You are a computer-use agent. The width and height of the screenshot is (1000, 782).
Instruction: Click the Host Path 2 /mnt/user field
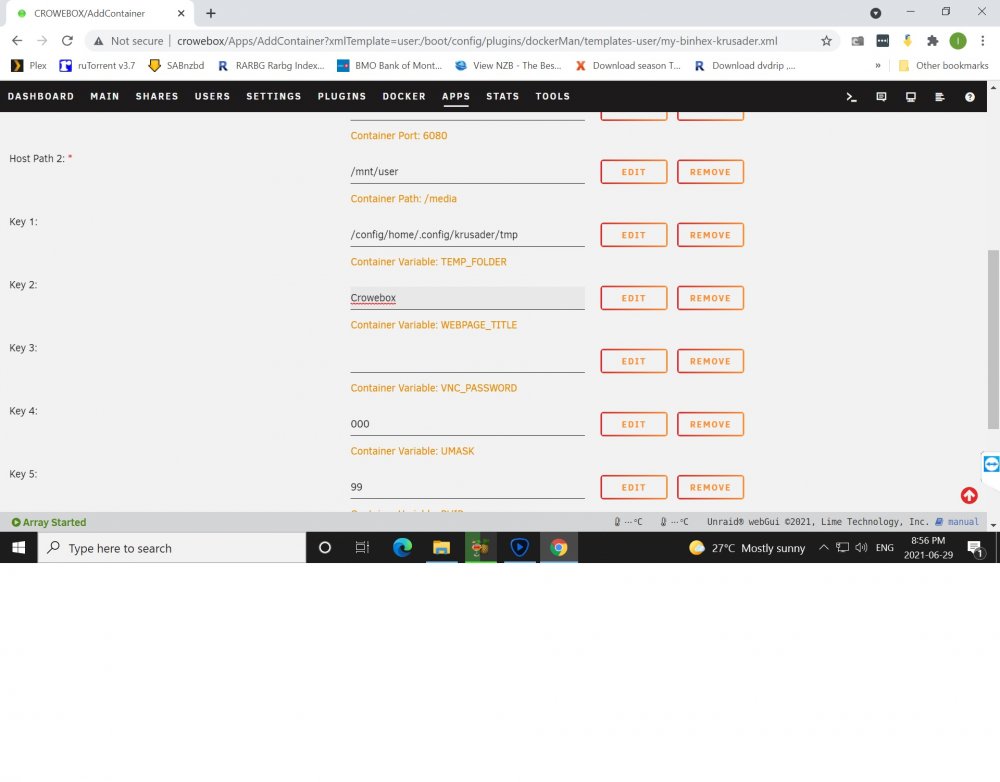pyautogui.click(x=467, y=172)
